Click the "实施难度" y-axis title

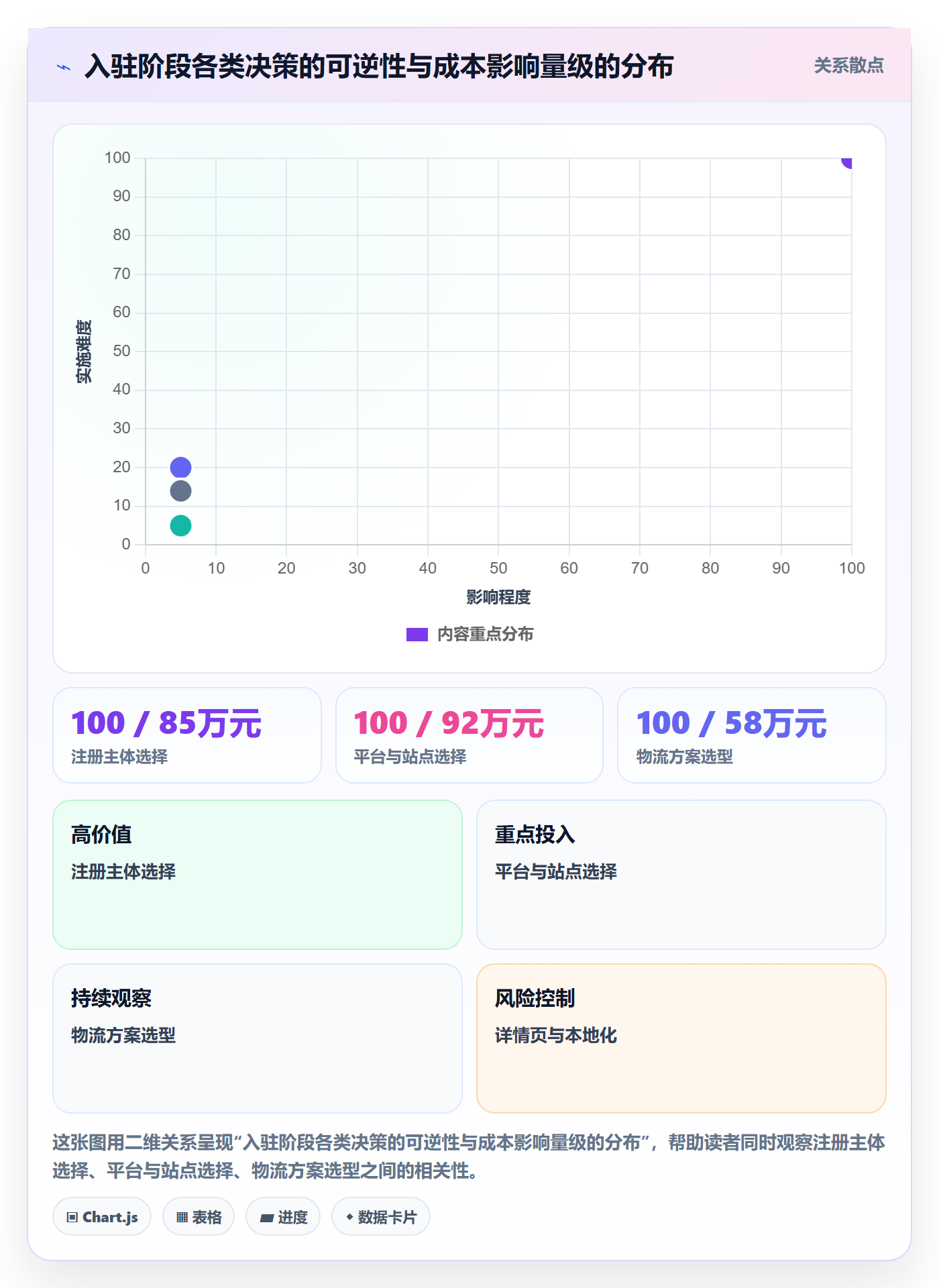(84, 352)
